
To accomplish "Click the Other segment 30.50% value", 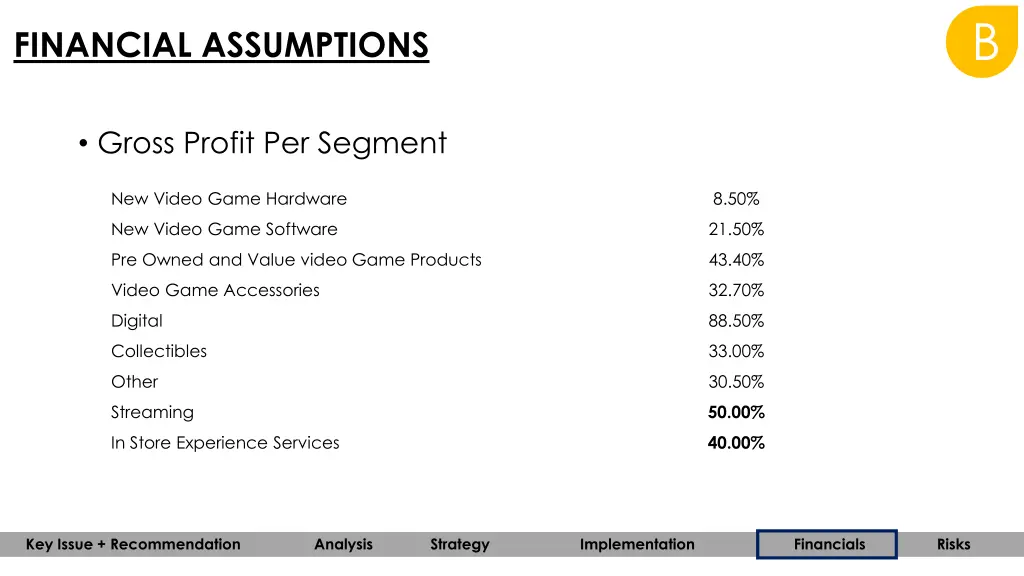I will [x=736, y=381].
